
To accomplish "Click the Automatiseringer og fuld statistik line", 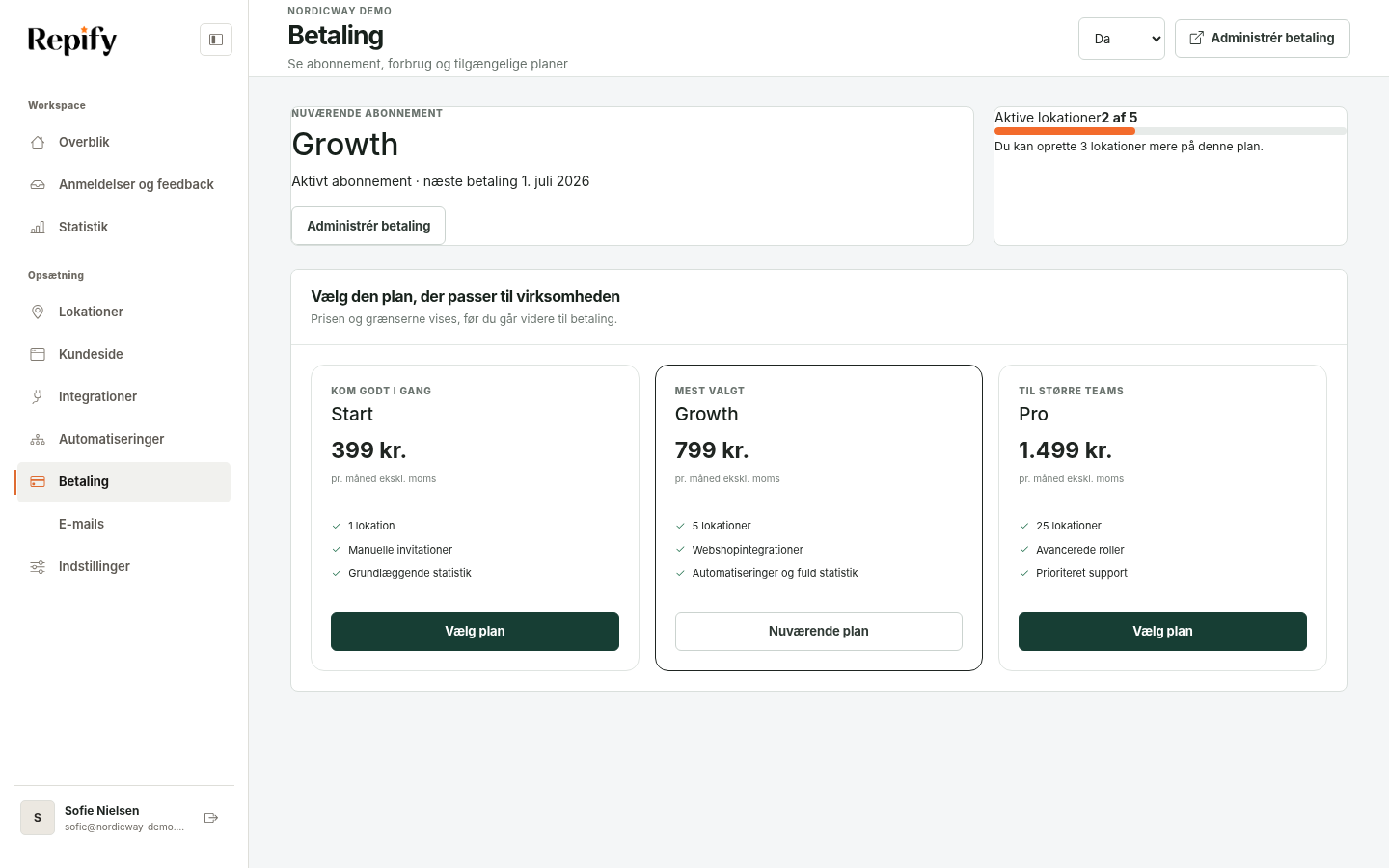I will pos(775,573).
